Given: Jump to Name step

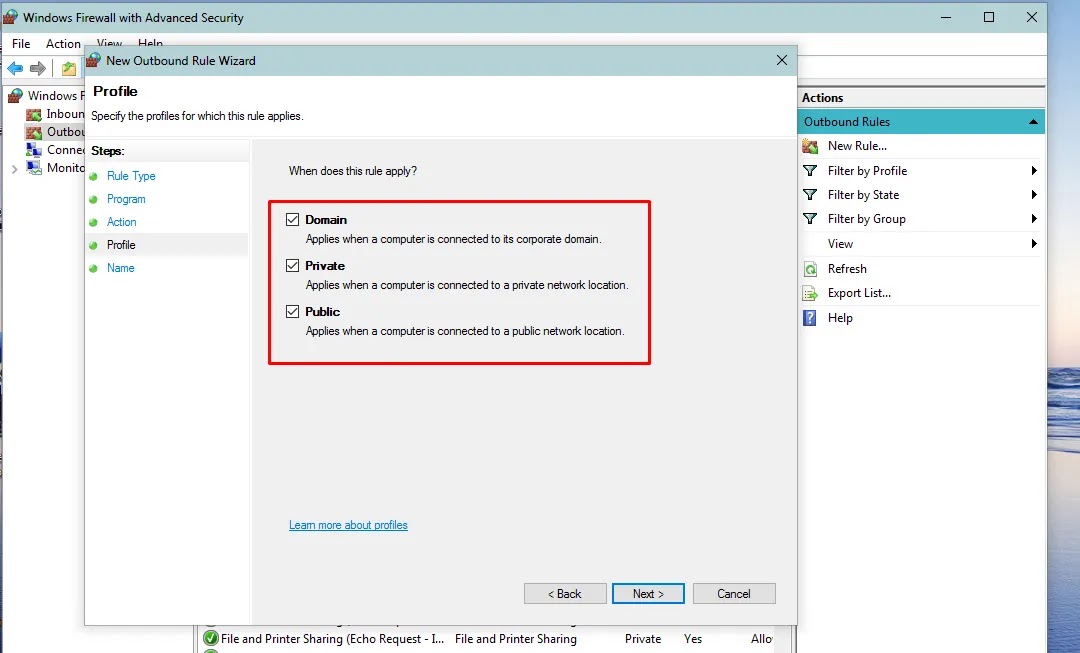Looking at the screenshot, I should [121, 268].
